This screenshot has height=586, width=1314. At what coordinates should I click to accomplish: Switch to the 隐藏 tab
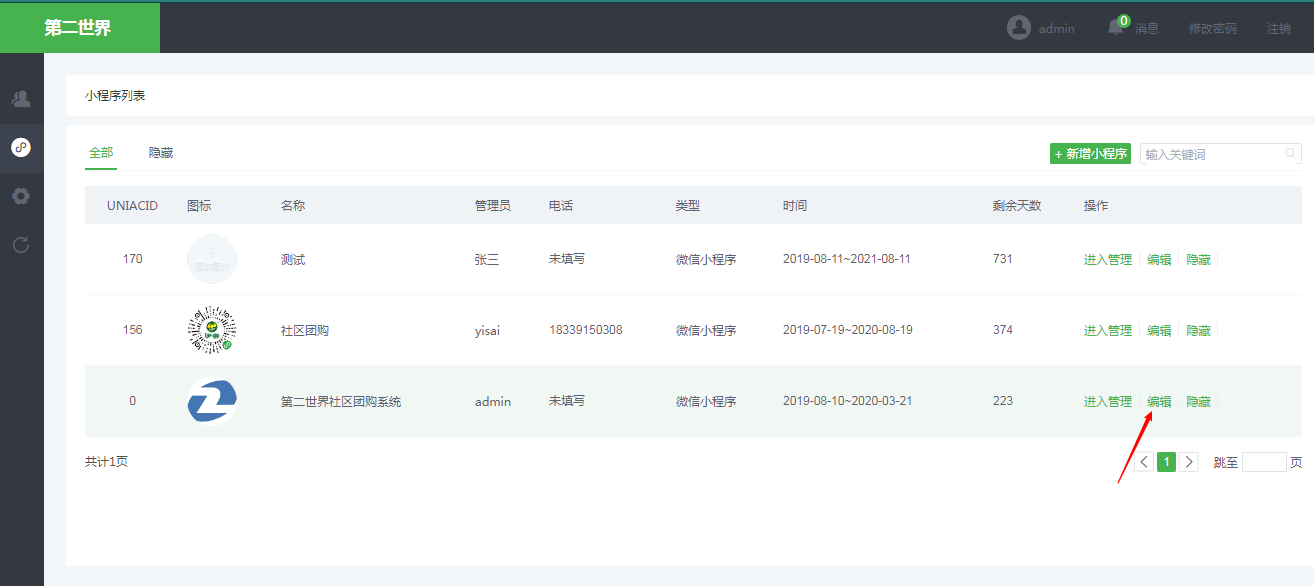click(x=161, y=153)
